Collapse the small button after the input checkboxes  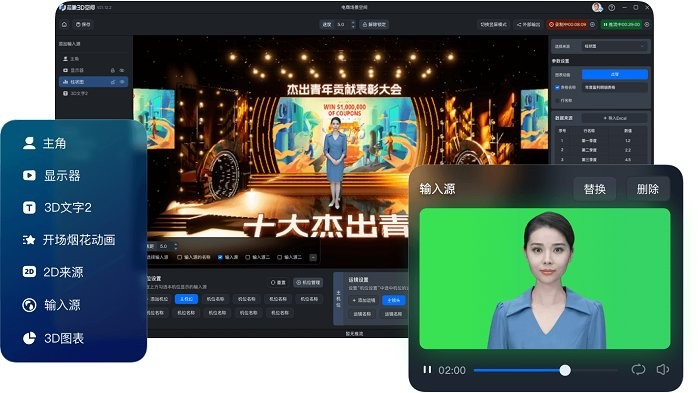[x=313, y=257]
